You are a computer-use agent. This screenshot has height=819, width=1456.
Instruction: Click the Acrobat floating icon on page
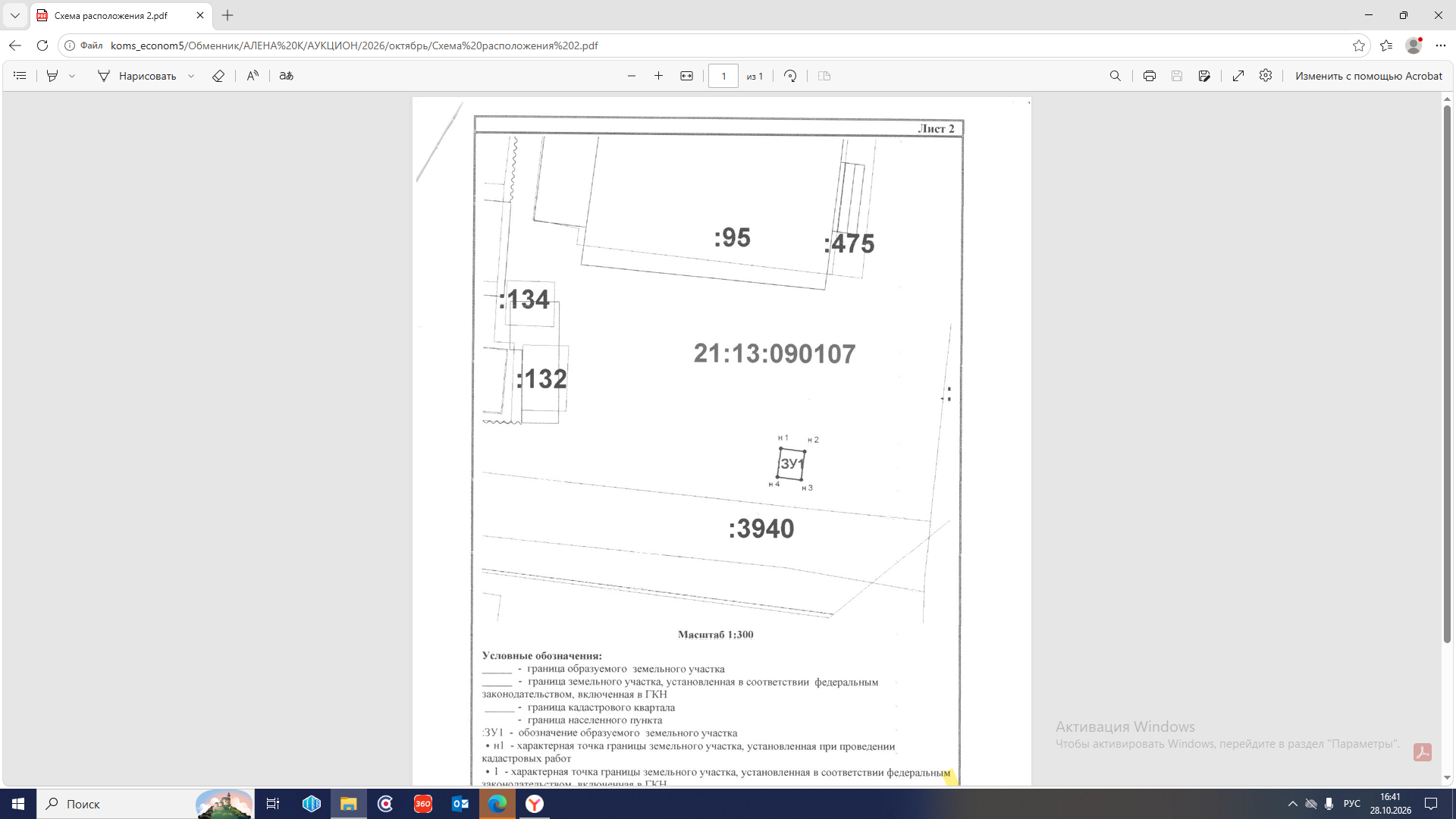click(1423, 752)
